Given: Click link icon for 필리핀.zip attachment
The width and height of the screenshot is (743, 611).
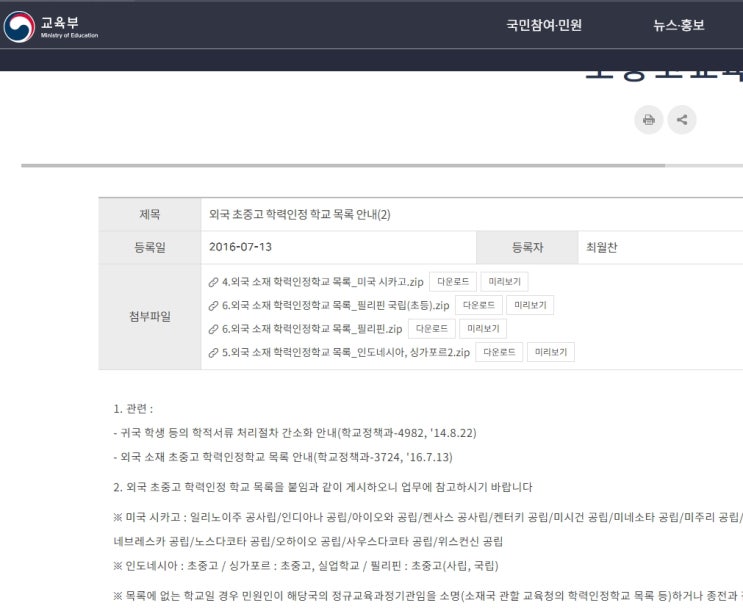Looking at the screenshot, I should [213, 329].
